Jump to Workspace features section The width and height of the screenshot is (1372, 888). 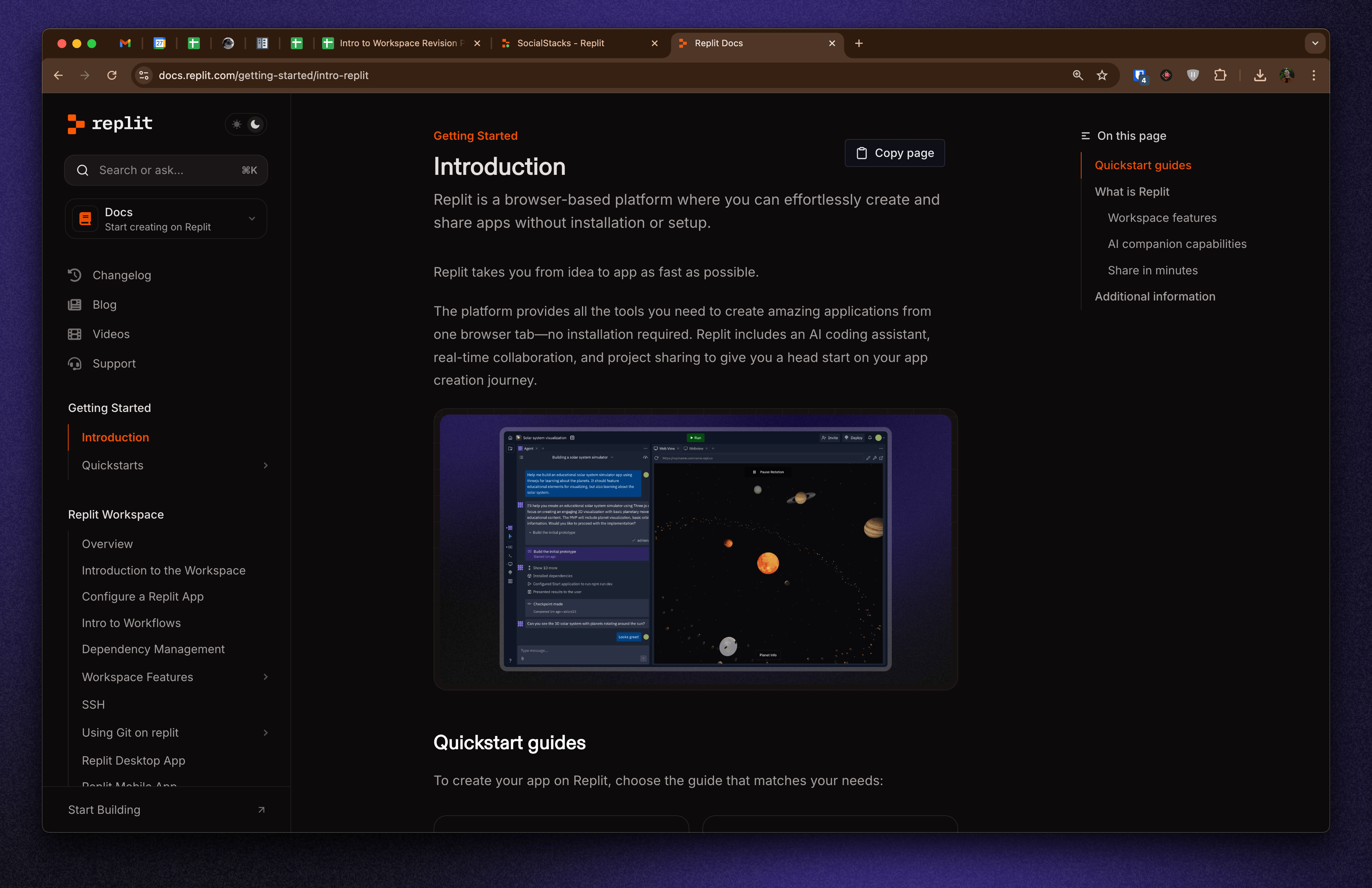coord(1162,218)
